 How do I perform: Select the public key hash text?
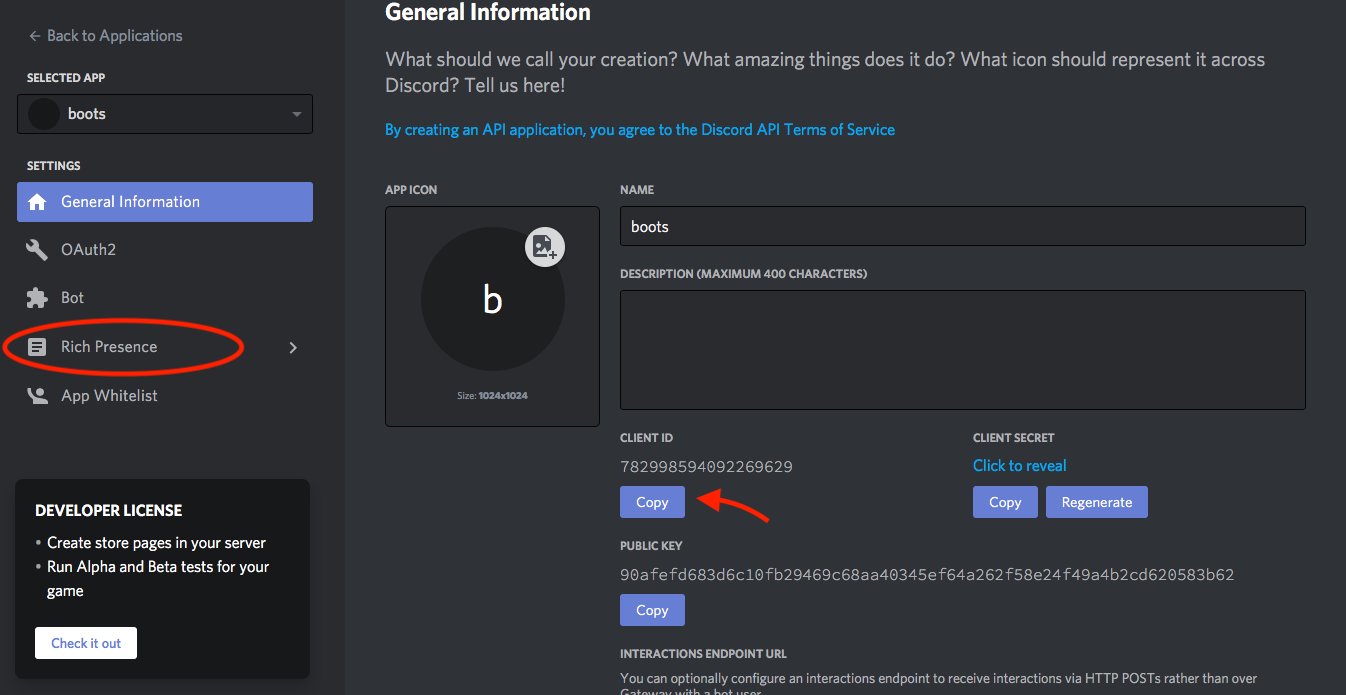(927, 575)
